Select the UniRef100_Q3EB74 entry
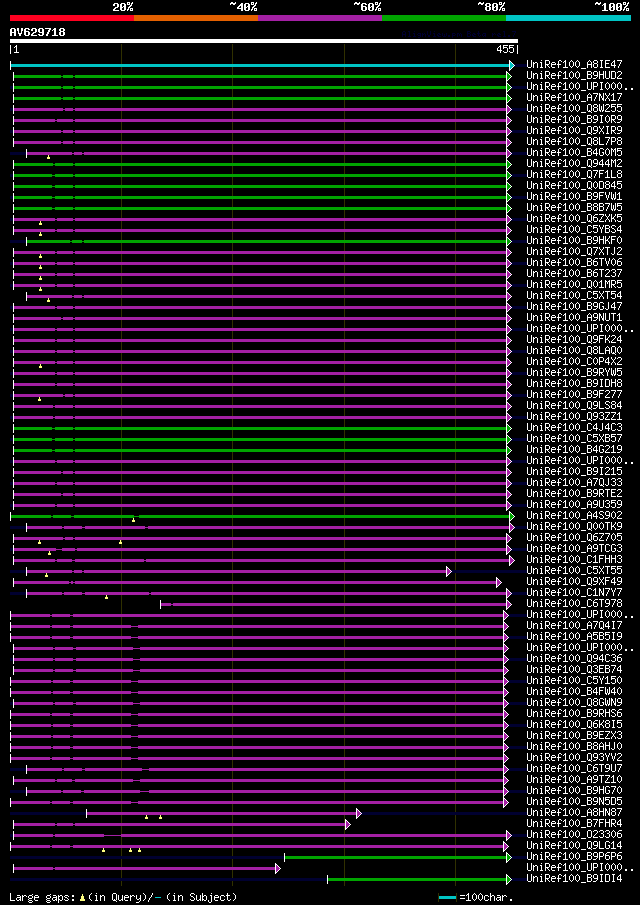Viewport: 640px width, 905px height. point(574,670)
